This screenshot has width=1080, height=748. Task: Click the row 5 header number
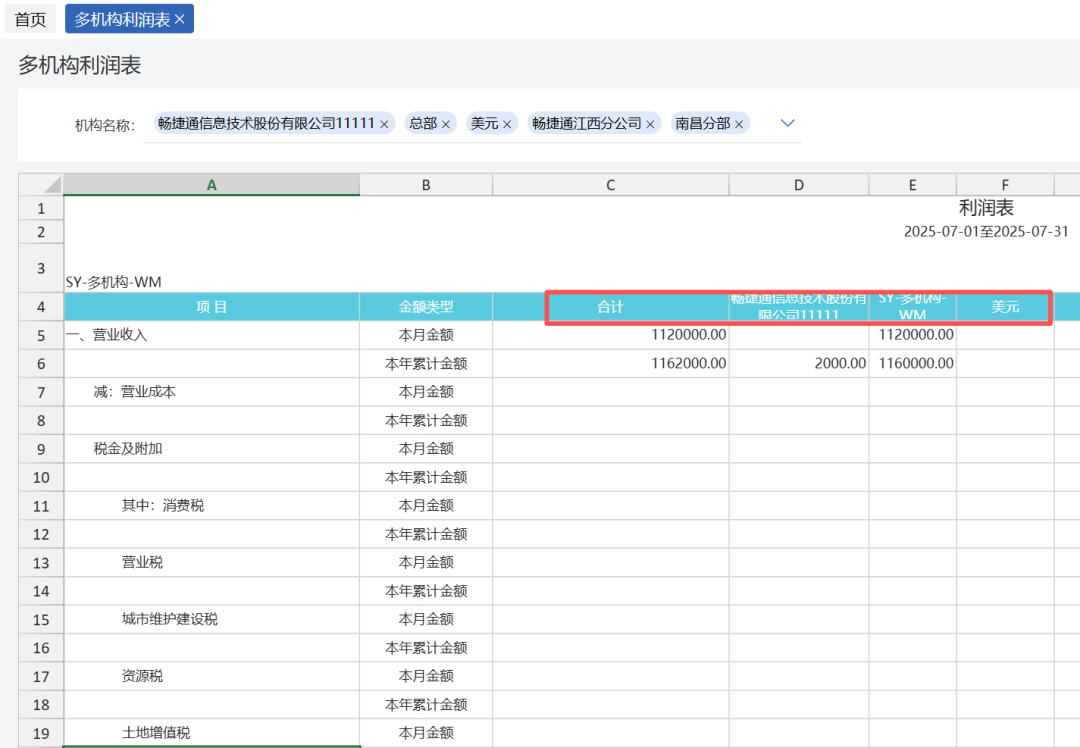41,335
